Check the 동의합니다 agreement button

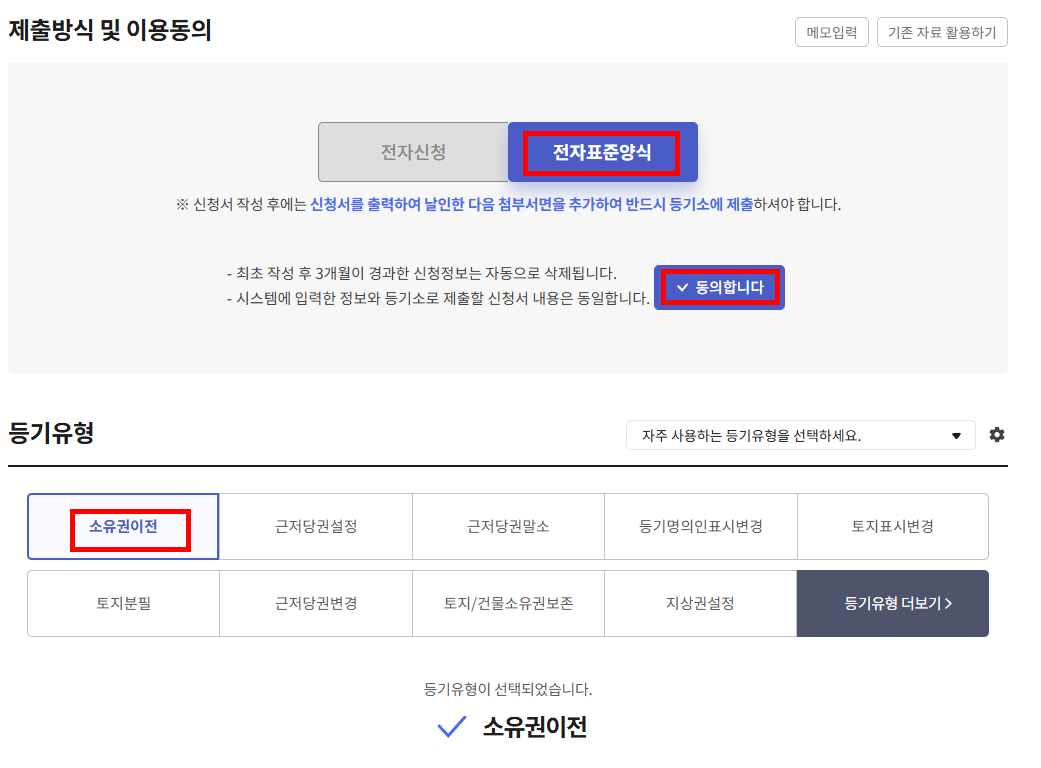pos(719,287)
